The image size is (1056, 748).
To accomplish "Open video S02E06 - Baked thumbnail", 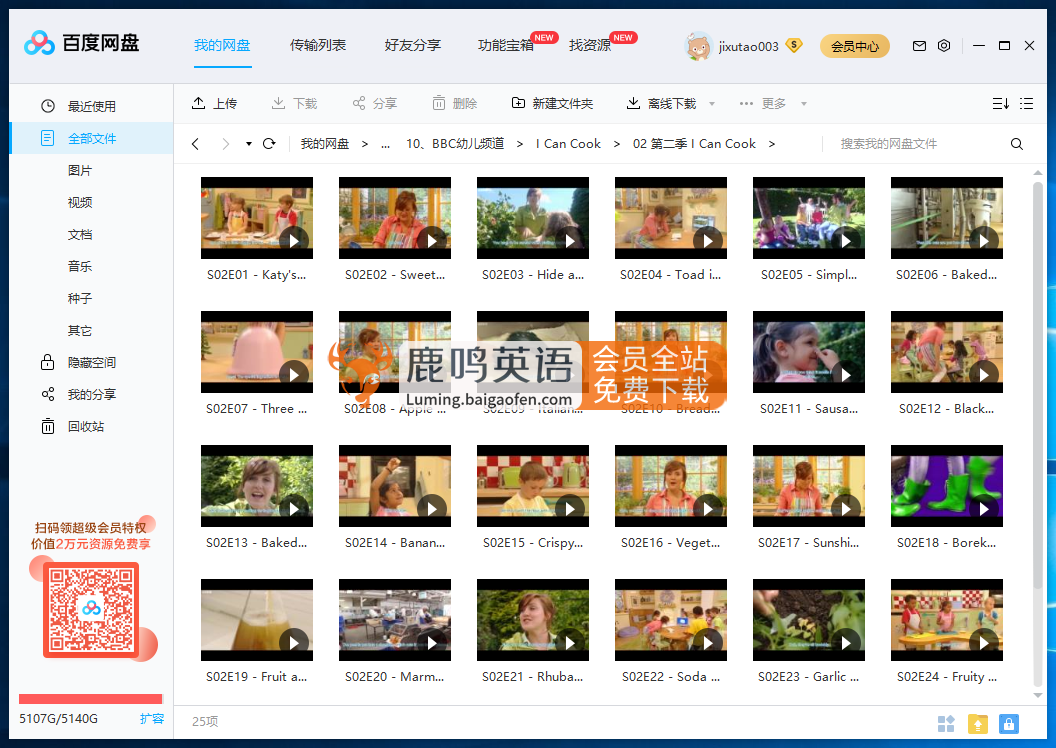I will (x=946, y=217).
